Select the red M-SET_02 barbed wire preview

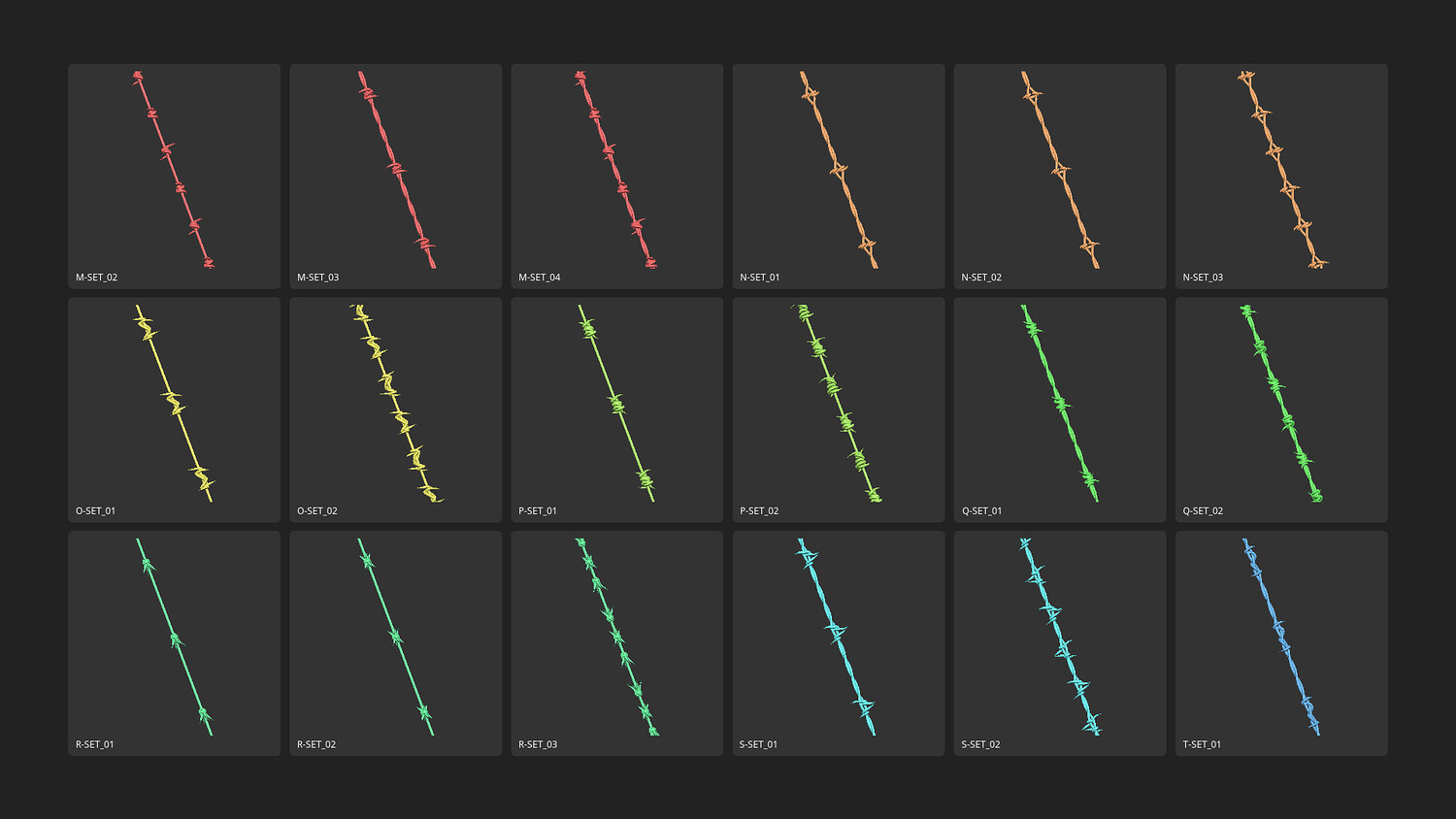pos(174,170)
